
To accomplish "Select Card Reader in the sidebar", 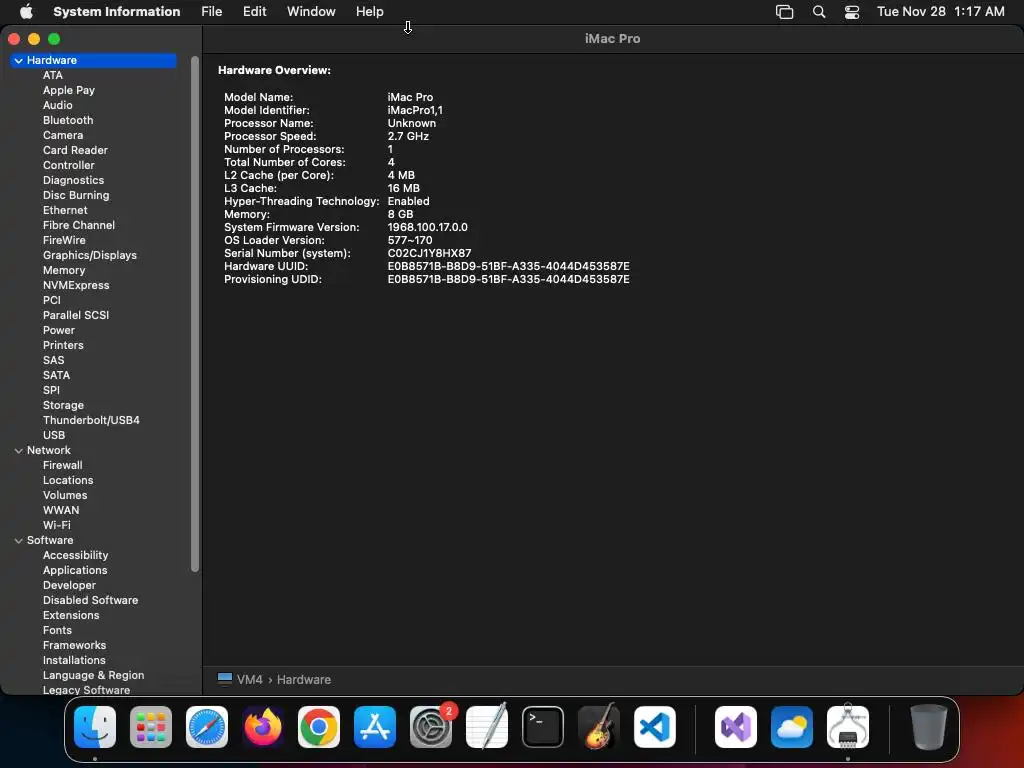I will 75,150.
